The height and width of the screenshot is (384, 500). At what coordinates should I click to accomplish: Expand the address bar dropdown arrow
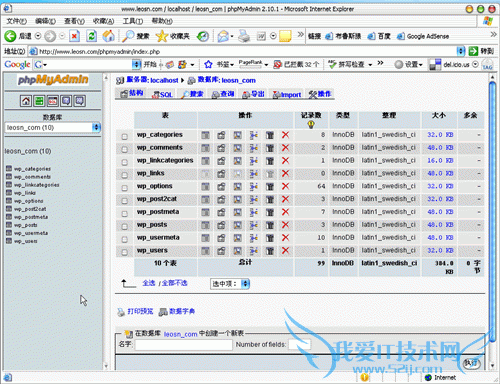[461, 51]
